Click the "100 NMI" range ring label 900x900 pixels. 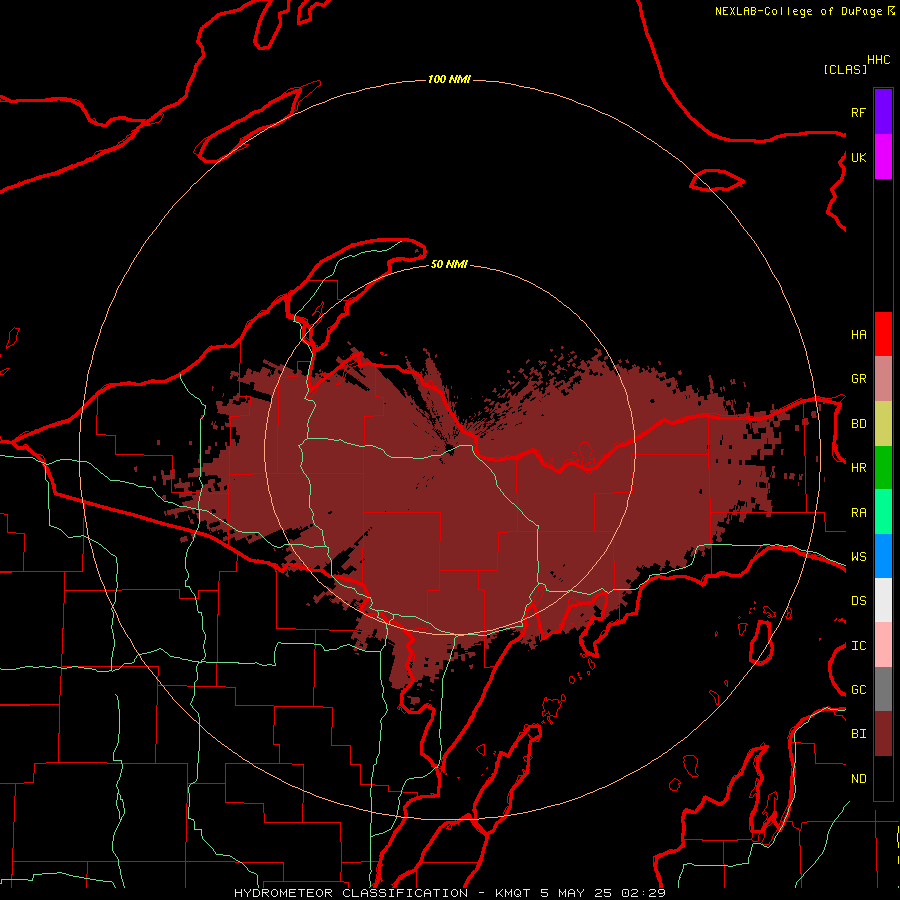tap(449, 79)
